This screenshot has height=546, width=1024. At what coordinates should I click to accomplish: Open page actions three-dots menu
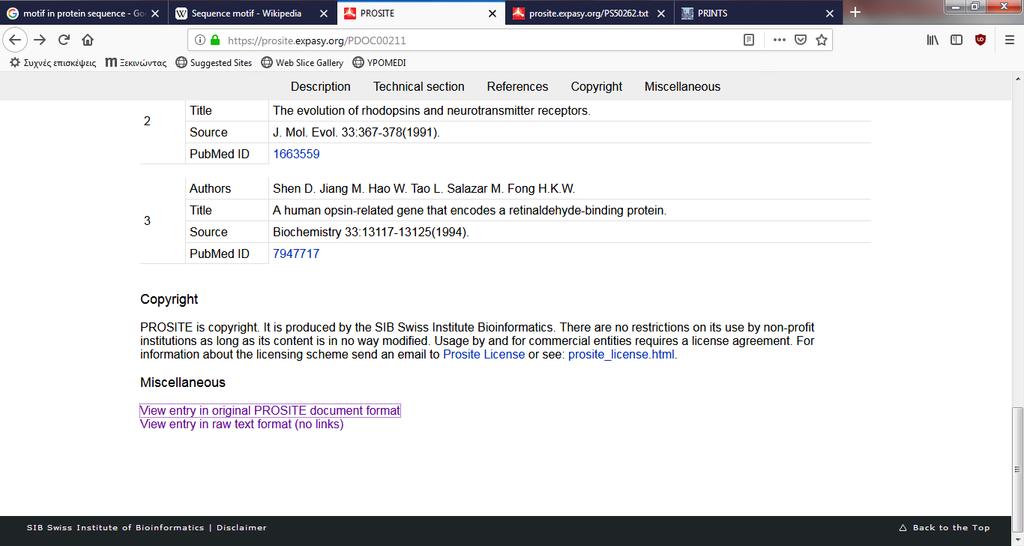click(779, 40)
